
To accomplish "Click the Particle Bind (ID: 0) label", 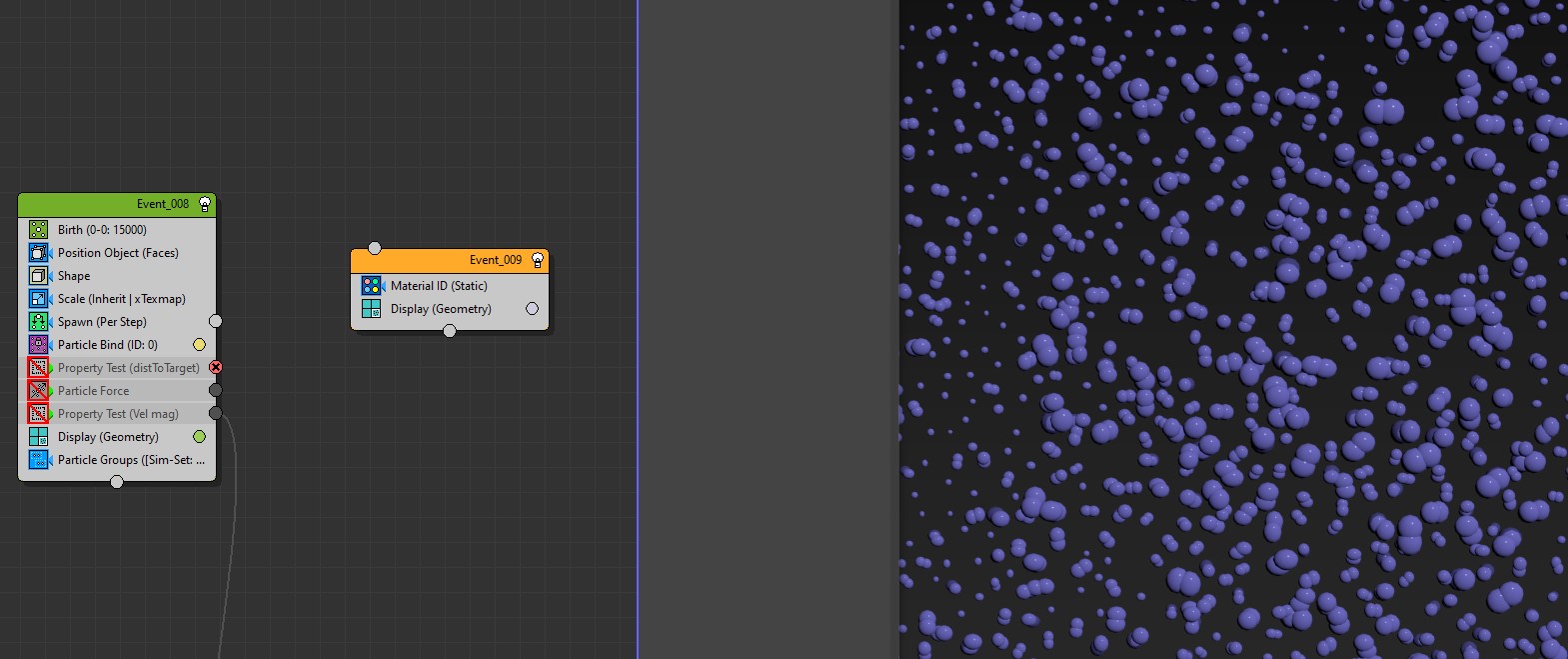I will click(107, 345).
